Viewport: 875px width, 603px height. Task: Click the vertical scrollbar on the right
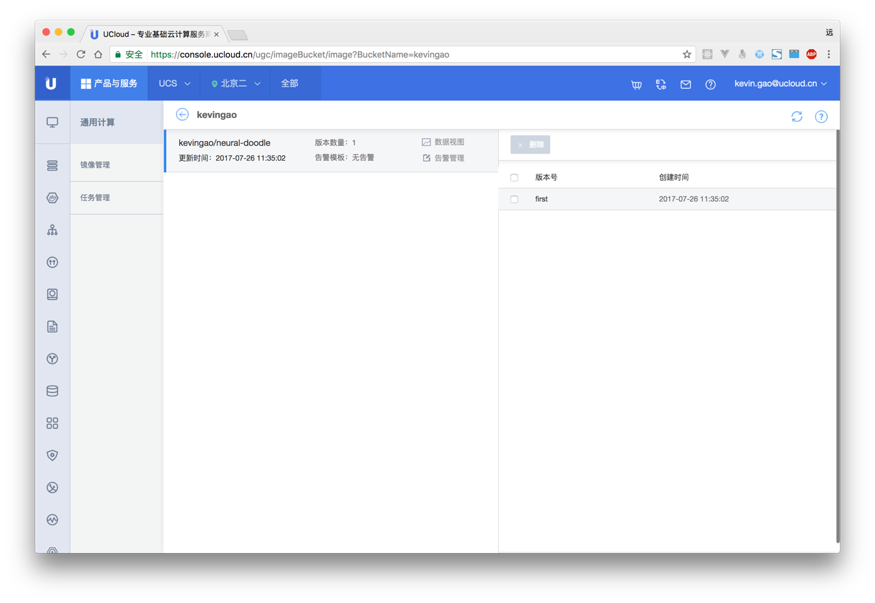click(837, 336)
